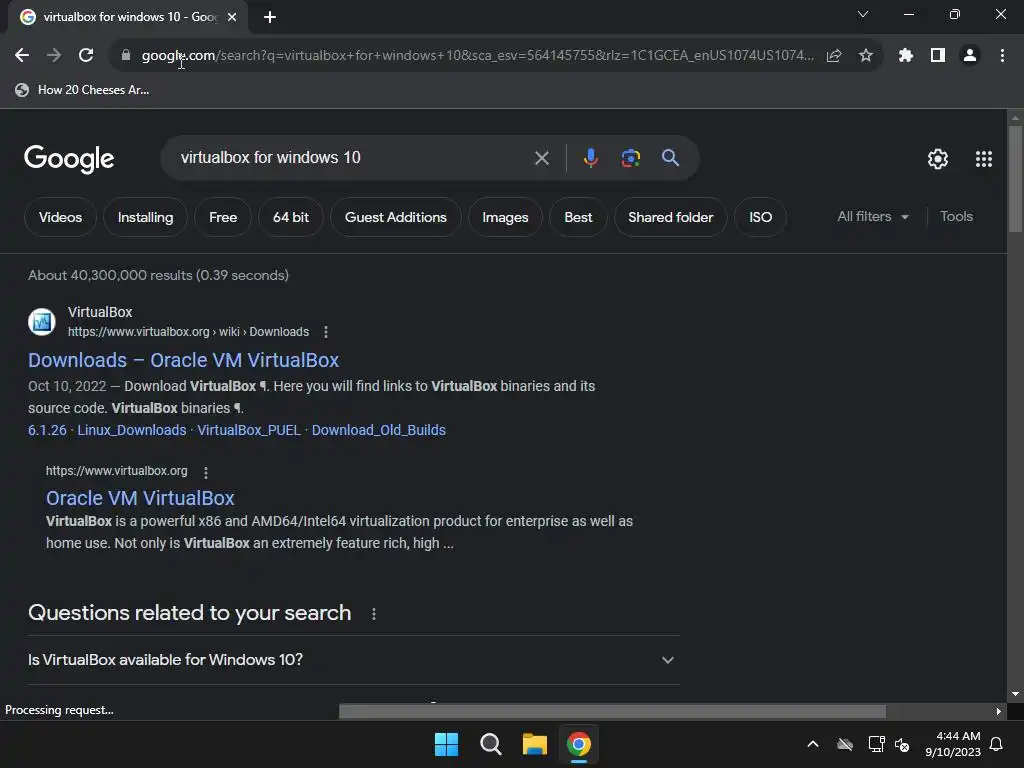Search by image with the Lens icon
The image size is (1024, 768).
coord(631,158)
